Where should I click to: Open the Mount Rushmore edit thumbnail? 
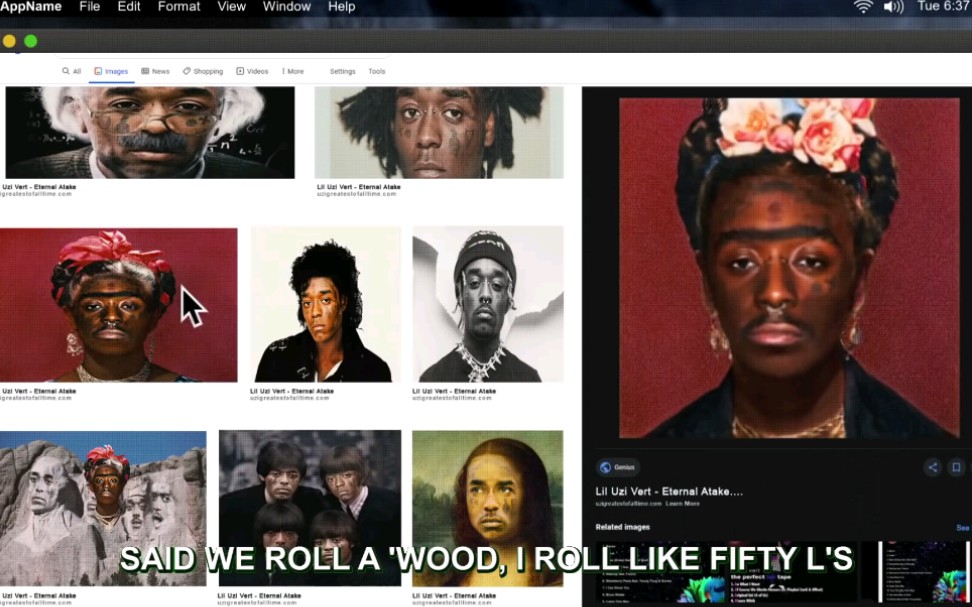pyautogui.click(x=103, y=508)
